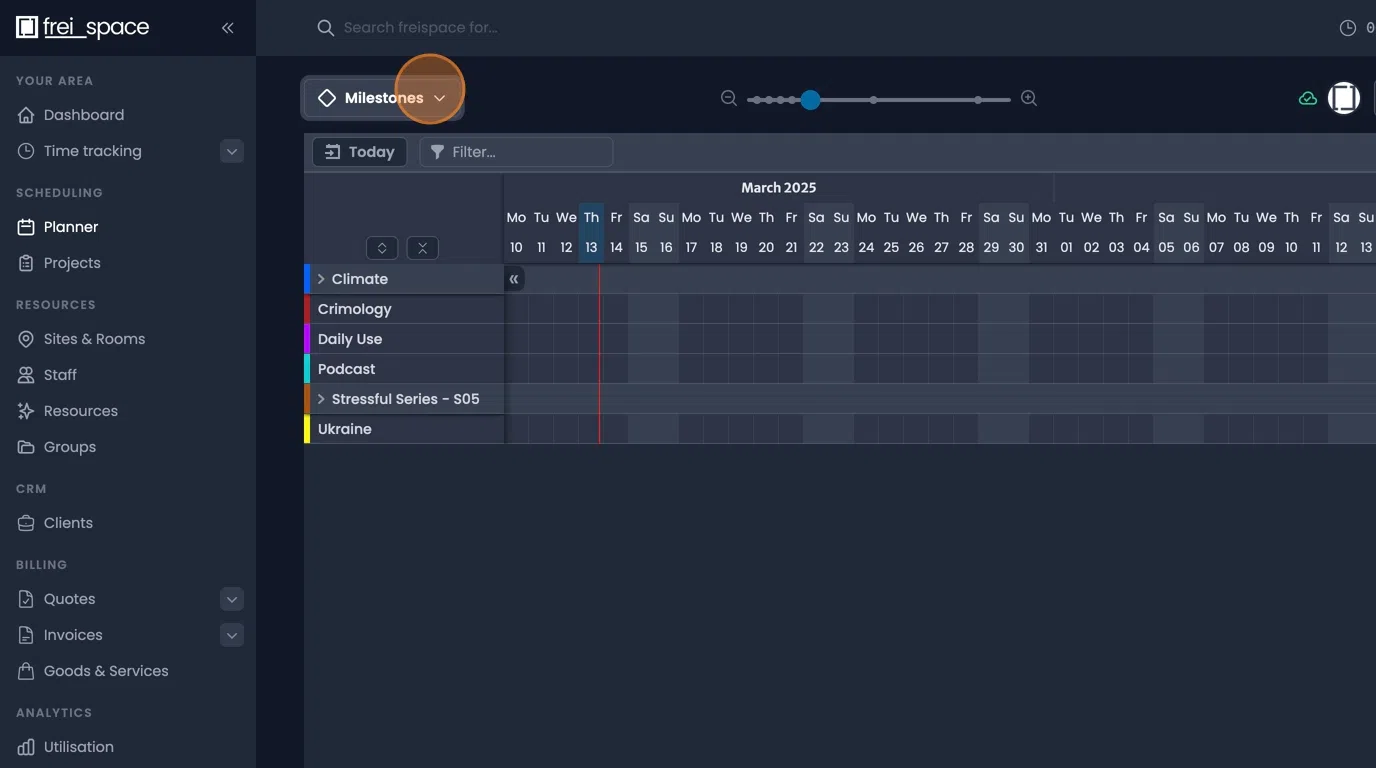Collapse the row labels panel via the « button
Viewport: 1376px width, 768px height.
[x=513, y=278]
